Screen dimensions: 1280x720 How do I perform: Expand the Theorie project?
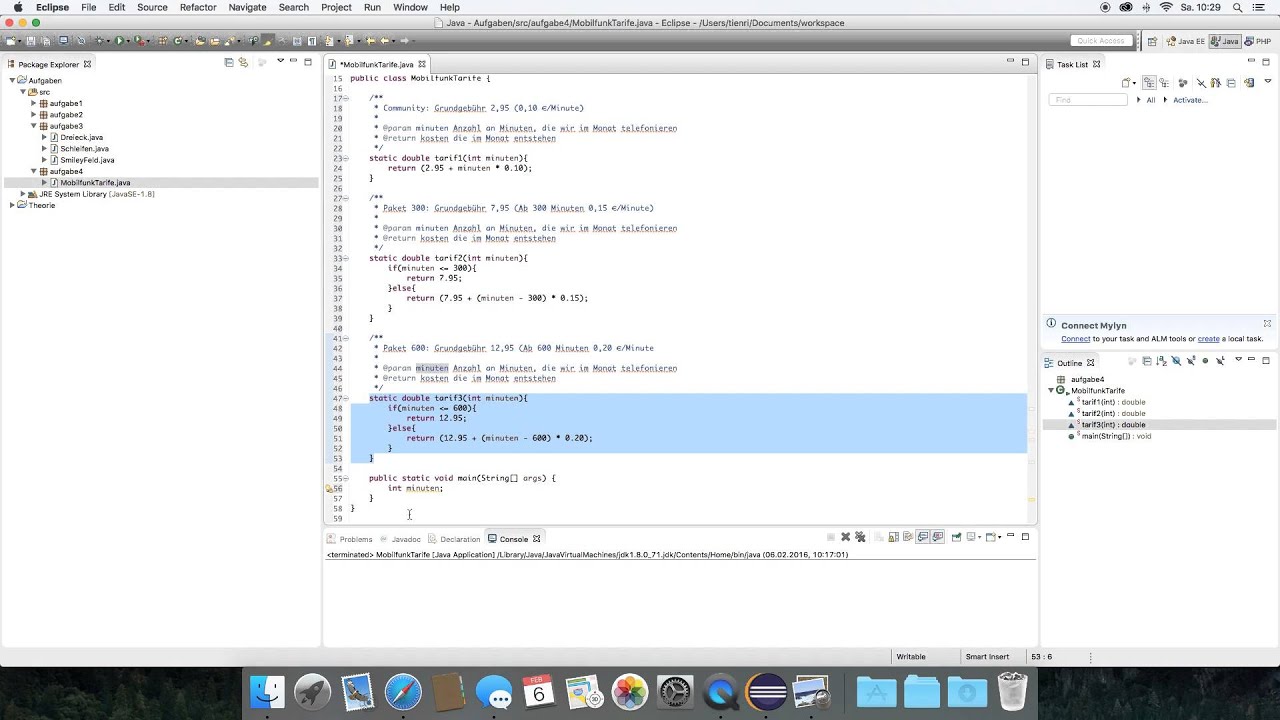pyautogui.click(x=12, y=205)
